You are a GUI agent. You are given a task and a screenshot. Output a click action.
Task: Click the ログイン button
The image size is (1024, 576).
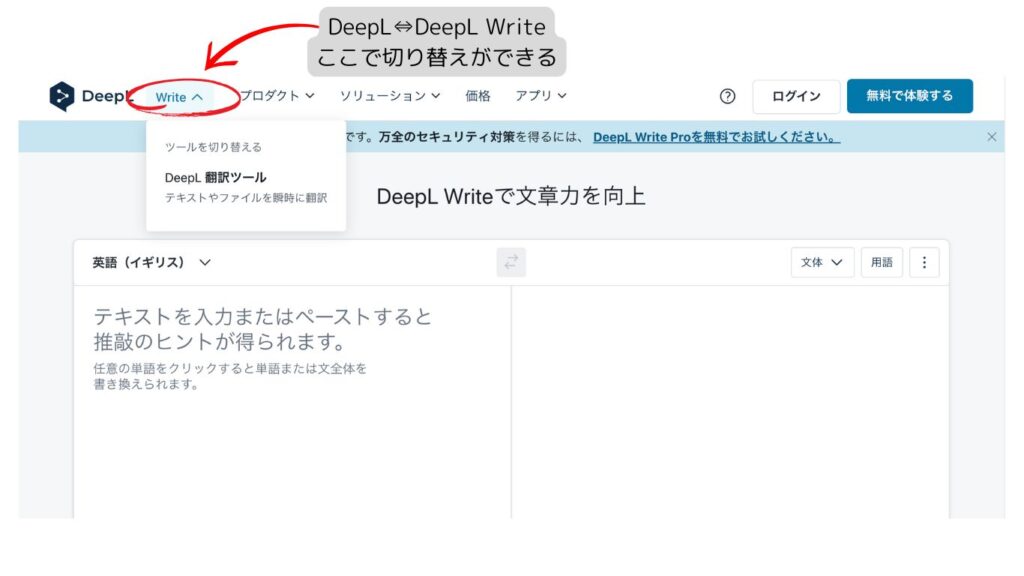pyautogui.click(x=796, y=97)
